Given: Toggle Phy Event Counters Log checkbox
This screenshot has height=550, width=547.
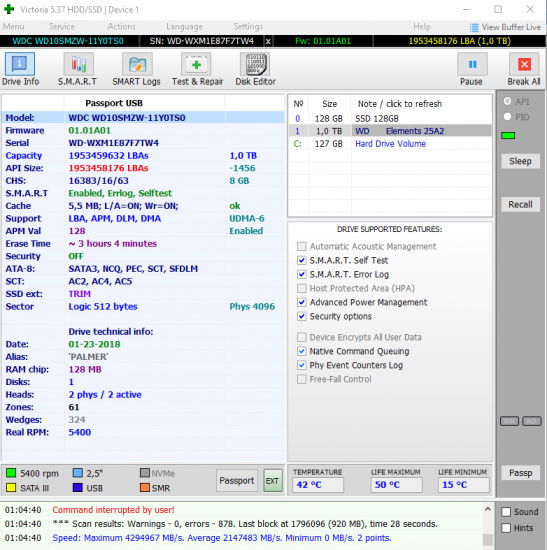Looking at the screenshot, I should tap(301, 365).
